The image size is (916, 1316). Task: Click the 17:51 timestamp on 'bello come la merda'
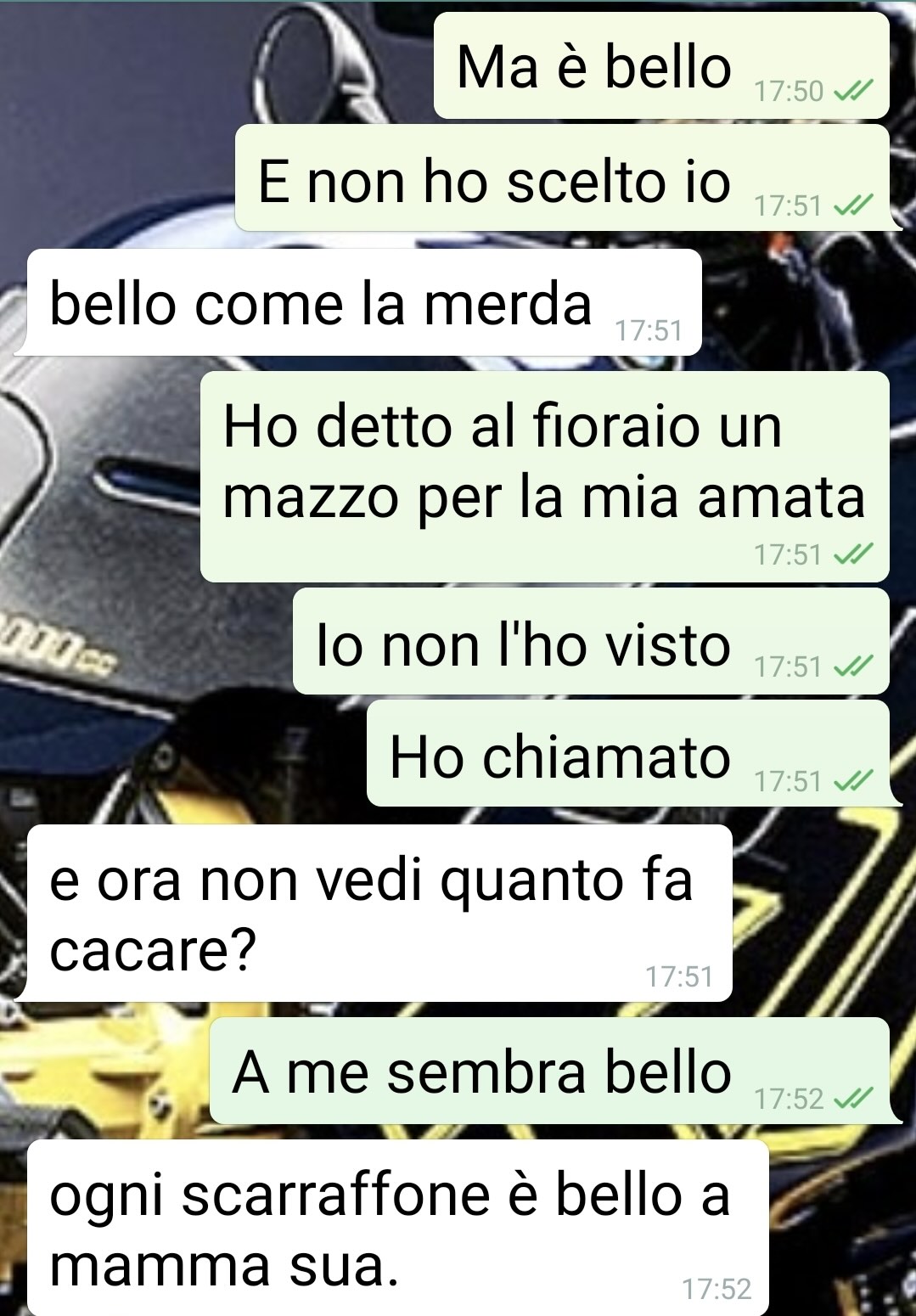649,330
